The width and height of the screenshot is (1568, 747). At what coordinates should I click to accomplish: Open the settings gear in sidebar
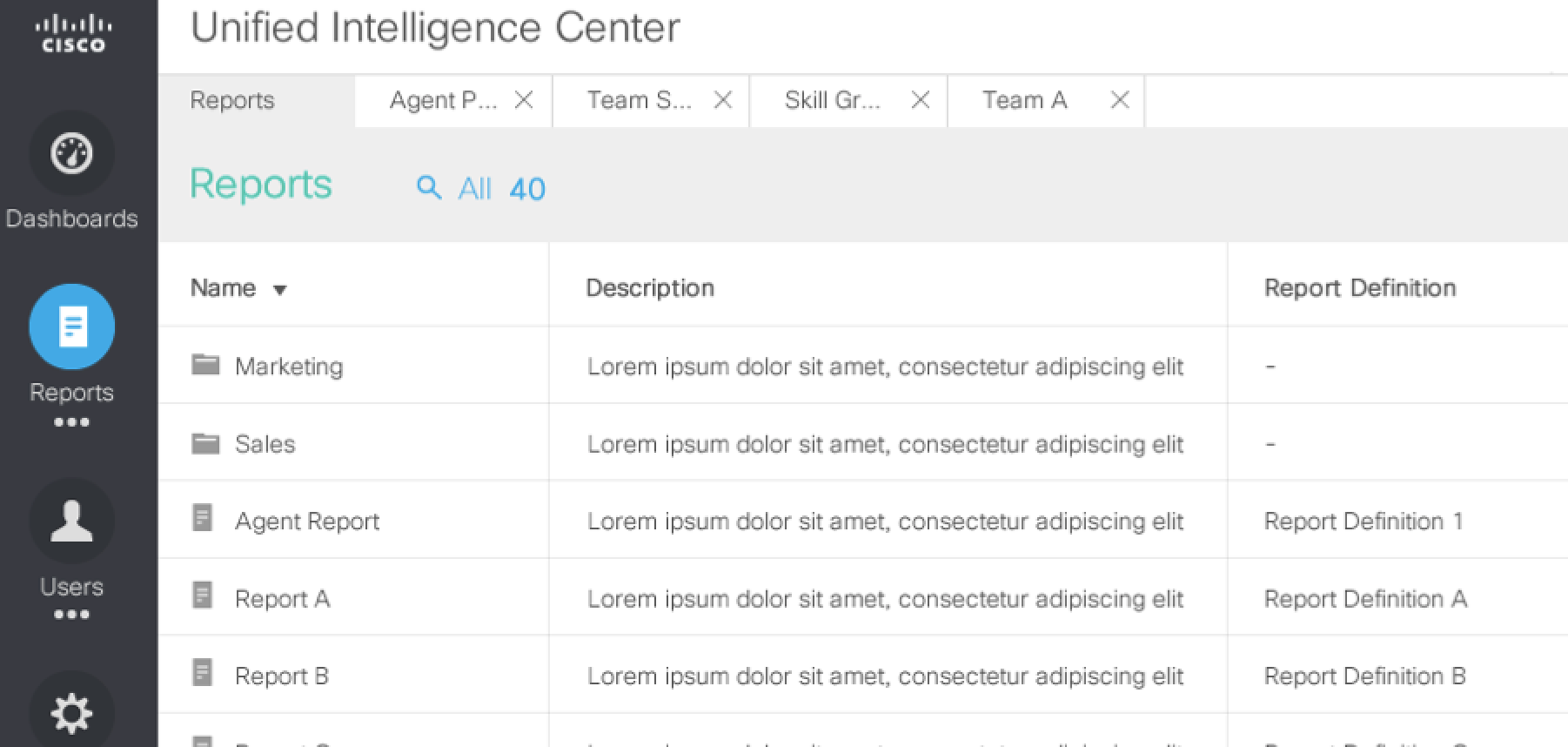71,713
